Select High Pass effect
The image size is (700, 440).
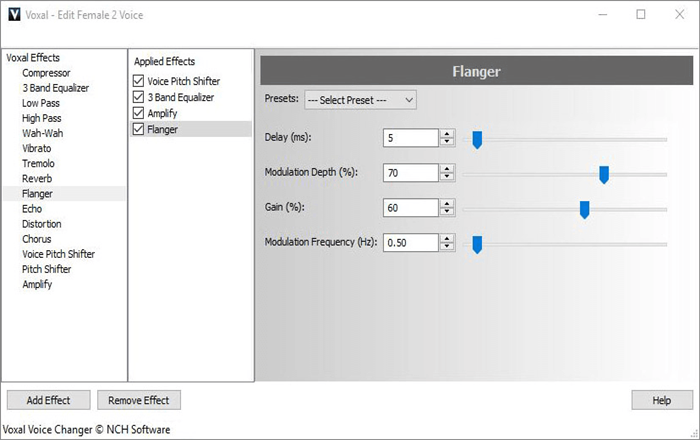click(42, 118)
